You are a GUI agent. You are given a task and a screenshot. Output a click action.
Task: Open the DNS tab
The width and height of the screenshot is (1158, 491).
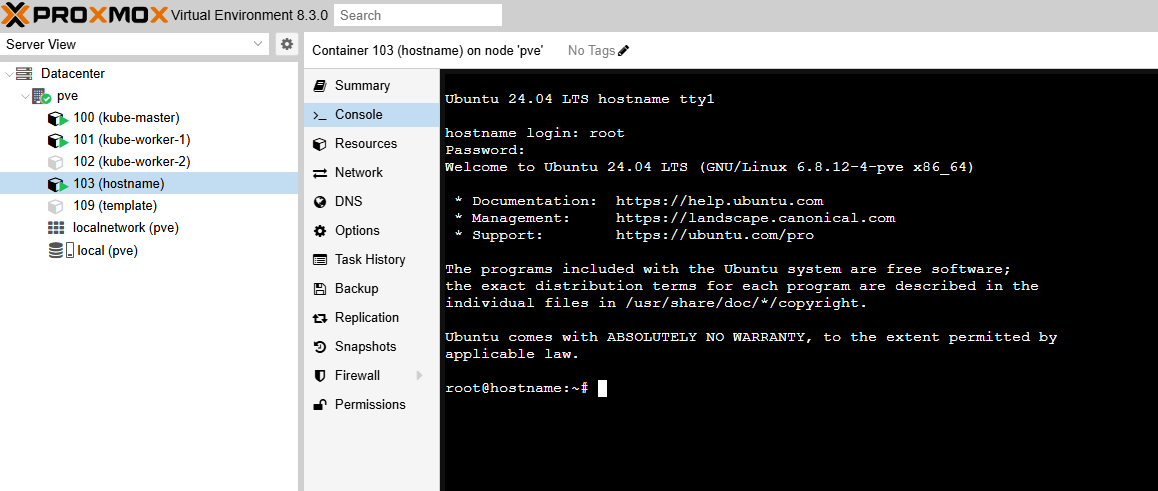(x=371, y=202)
